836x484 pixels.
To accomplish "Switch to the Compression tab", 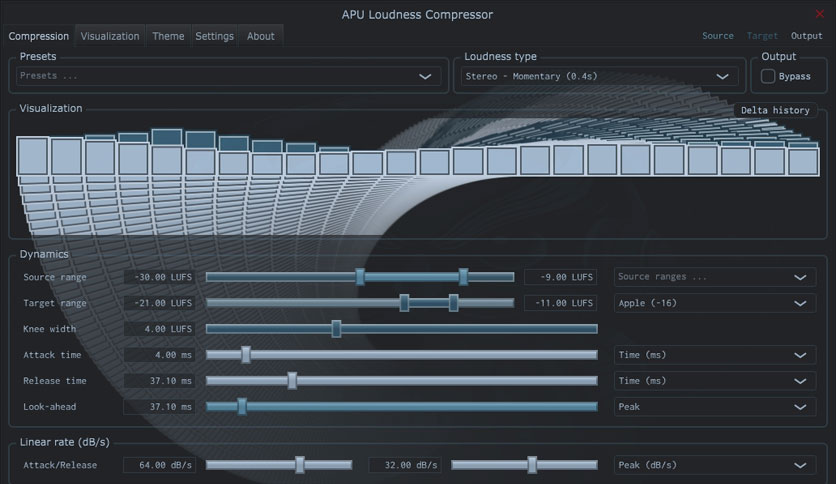I will point(38,36).
